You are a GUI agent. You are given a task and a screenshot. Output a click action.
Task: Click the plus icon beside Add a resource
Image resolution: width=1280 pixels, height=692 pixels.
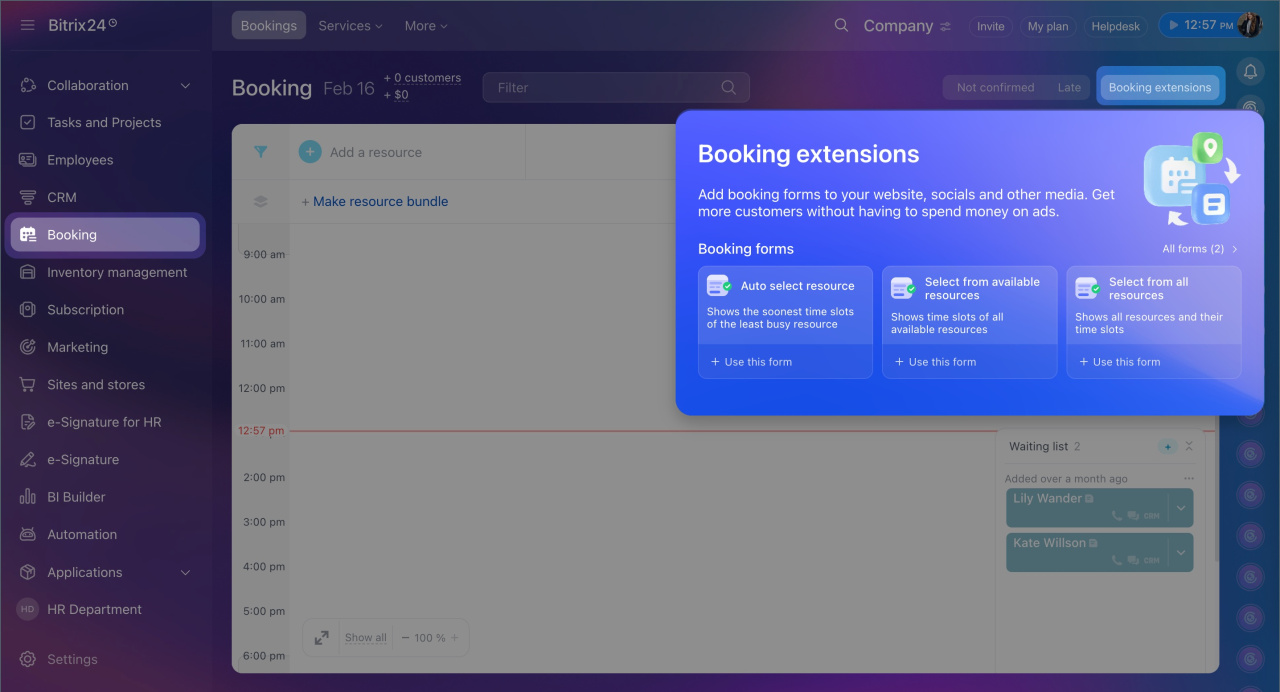click(x=310, y=152)
